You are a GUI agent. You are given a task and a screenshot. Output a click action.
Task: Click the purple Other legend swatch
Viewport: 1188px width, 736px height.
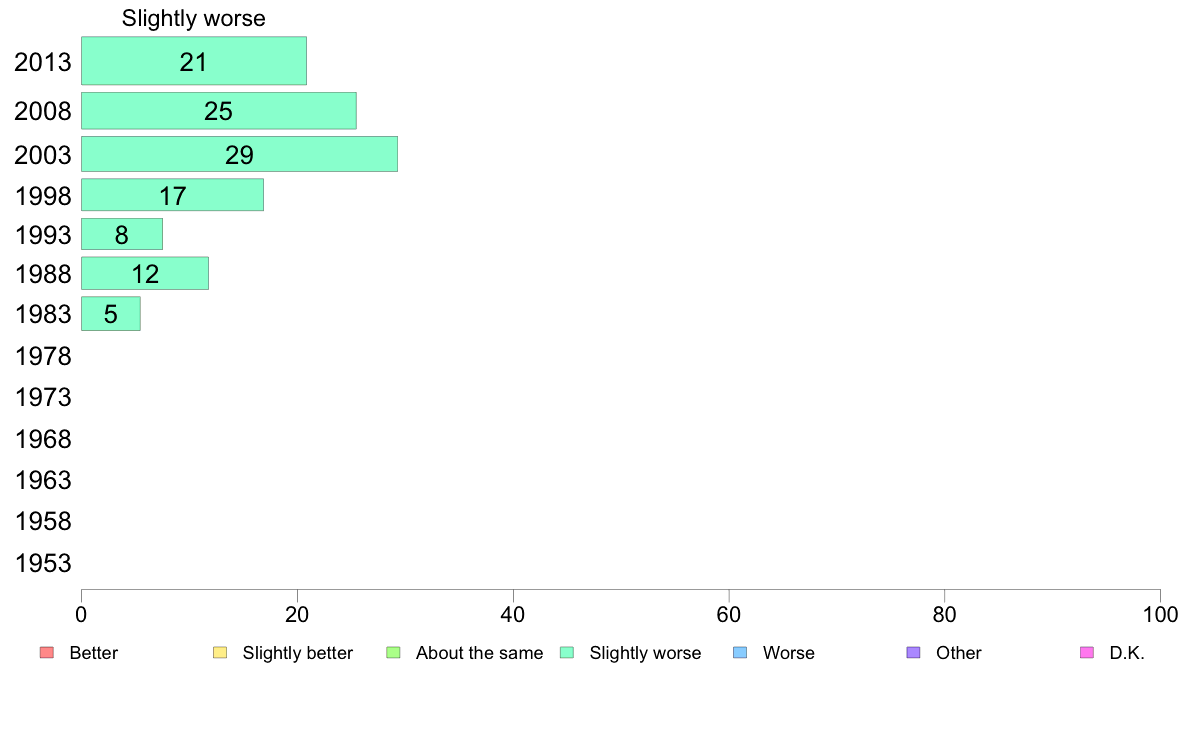pos(914,653)
